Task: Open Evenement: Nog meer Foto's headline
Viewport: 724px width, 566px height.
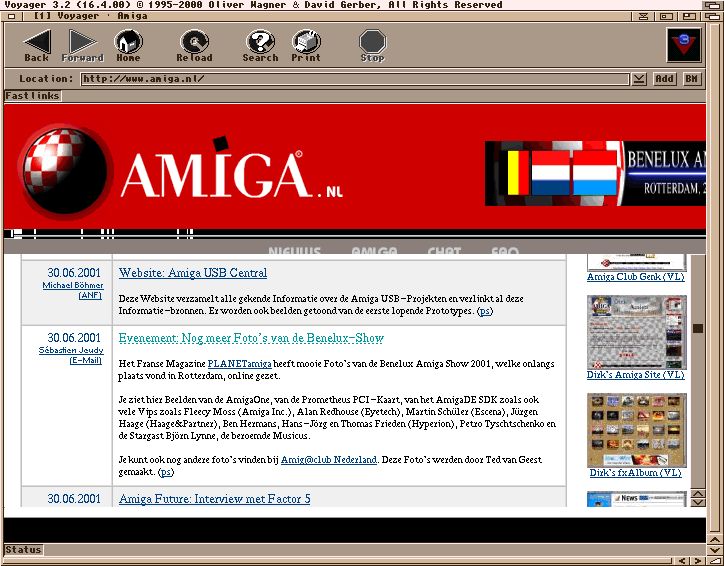Action: coord(251,338)
